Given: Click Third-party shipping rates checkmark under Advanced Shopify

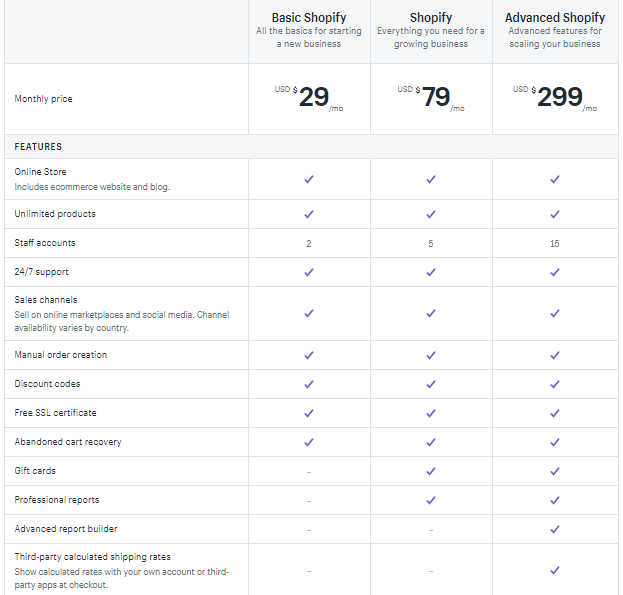Looking at the screenshot, I should click(554, 570).
